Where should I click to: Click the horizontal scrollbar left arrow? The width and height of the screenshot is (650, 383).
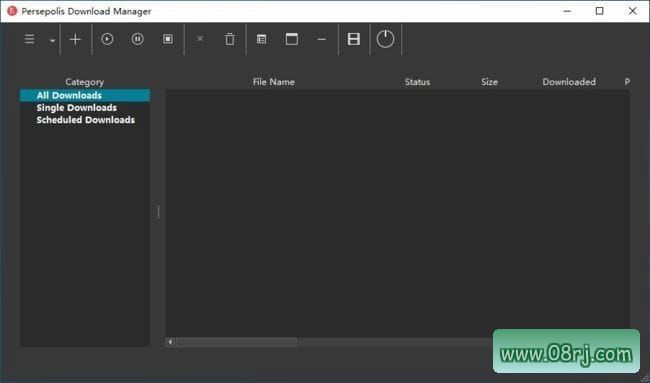point(170,342)
